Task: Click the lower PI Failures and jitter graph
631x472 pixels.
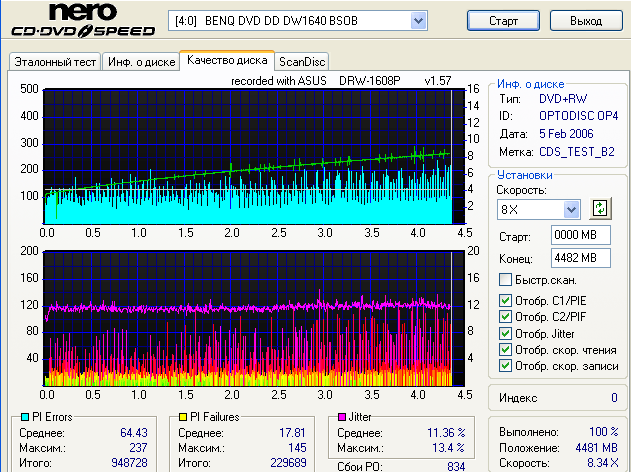Action: point(254,319)
